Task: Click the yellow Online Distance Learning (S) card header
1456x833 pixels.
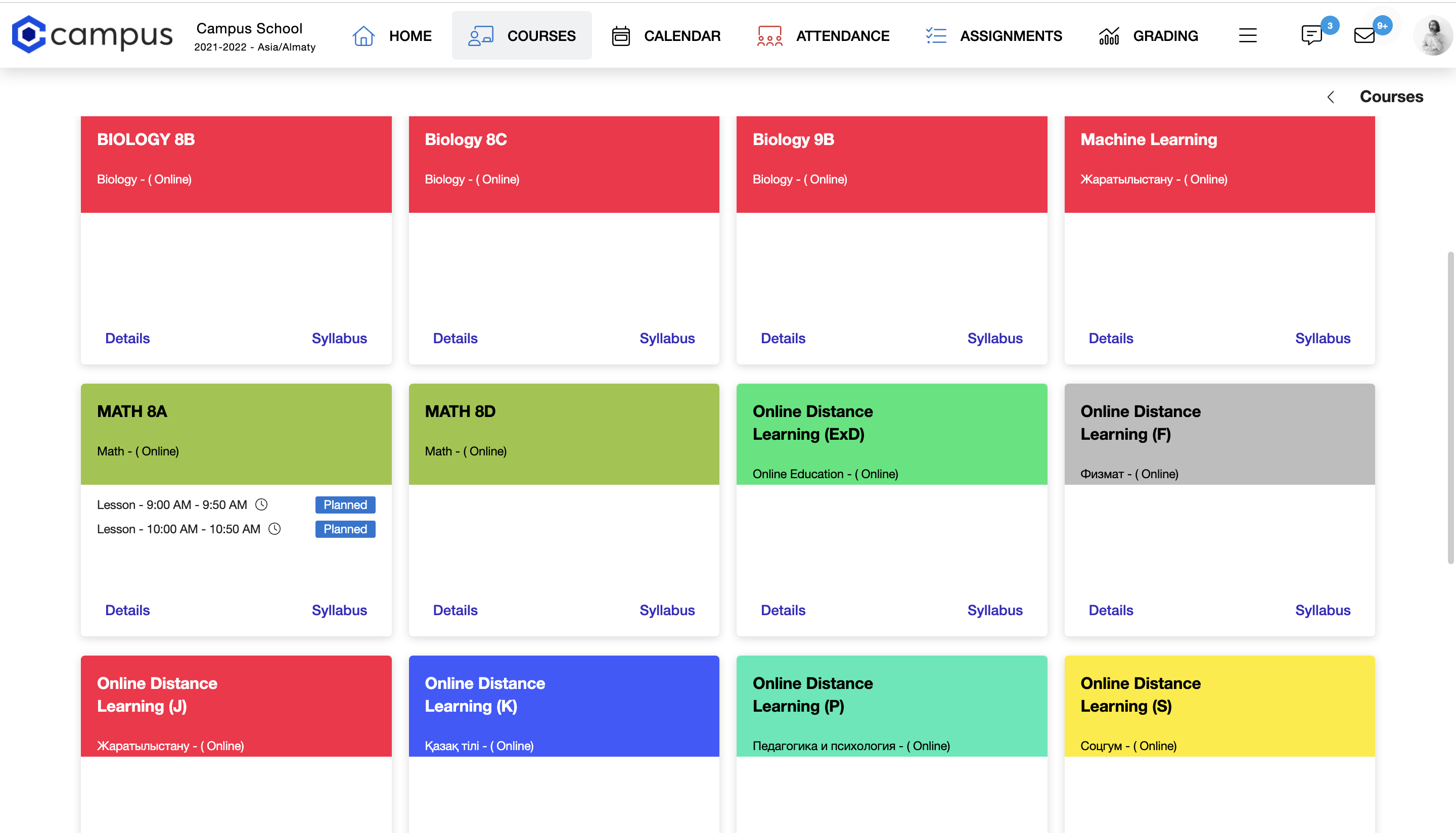Action: point(1219,706)
